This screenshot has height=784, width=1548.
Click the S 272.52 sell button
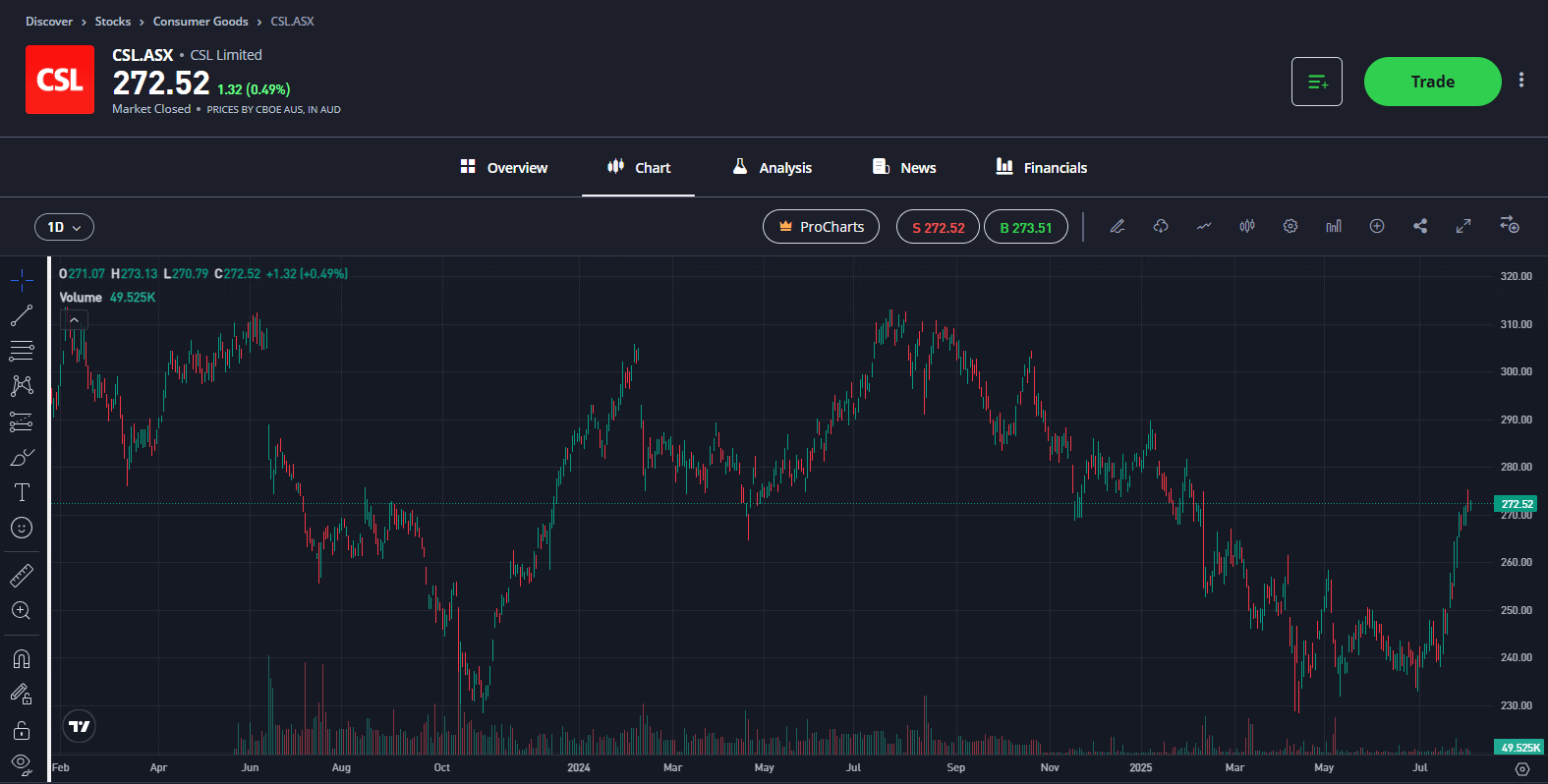[938, 227]
